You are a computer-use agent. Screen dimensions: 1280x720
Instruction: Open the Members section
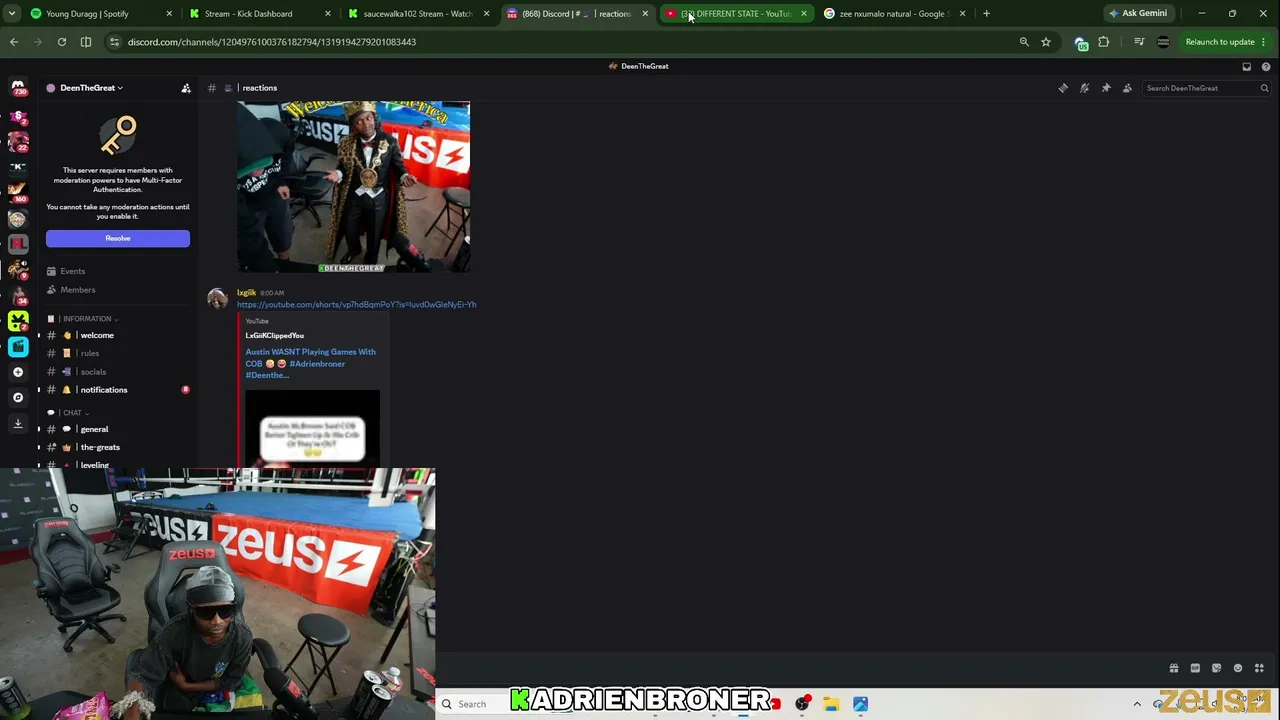tap(118, 290)
